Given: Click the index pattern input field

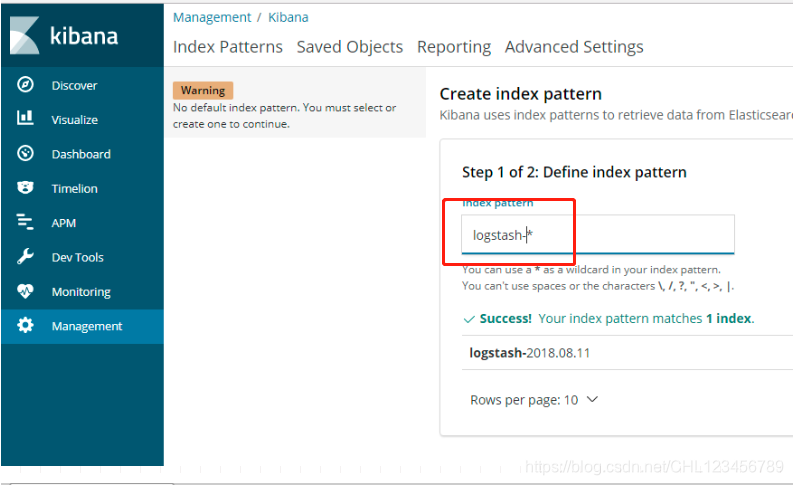Looking at the screenshot, I should 598,234.
